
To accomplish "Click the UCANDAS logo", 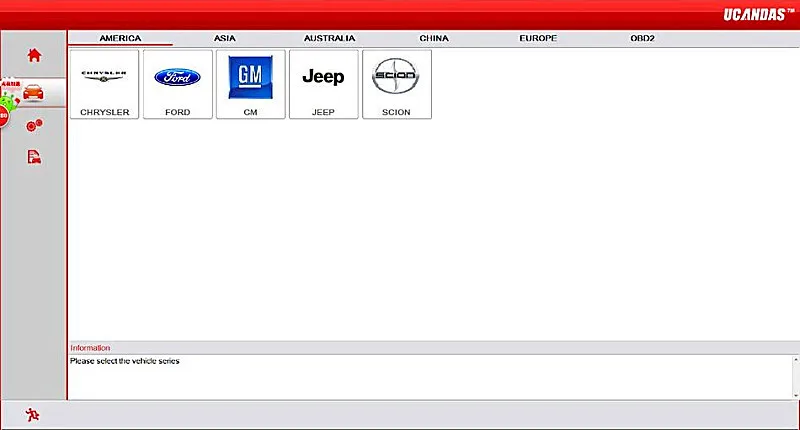I will 758,14.
